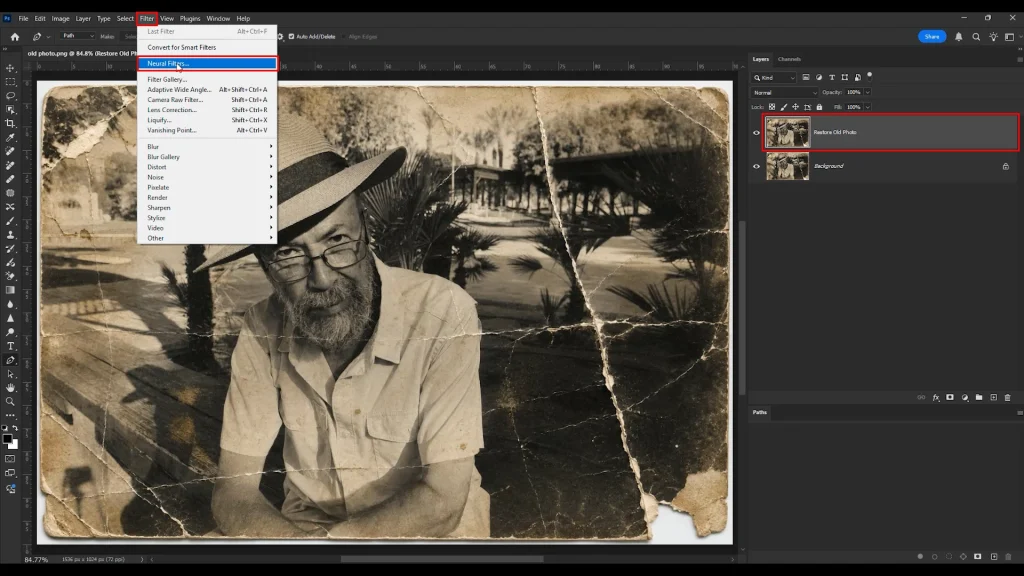Select the Object Selection tool

tap(10, 110)
